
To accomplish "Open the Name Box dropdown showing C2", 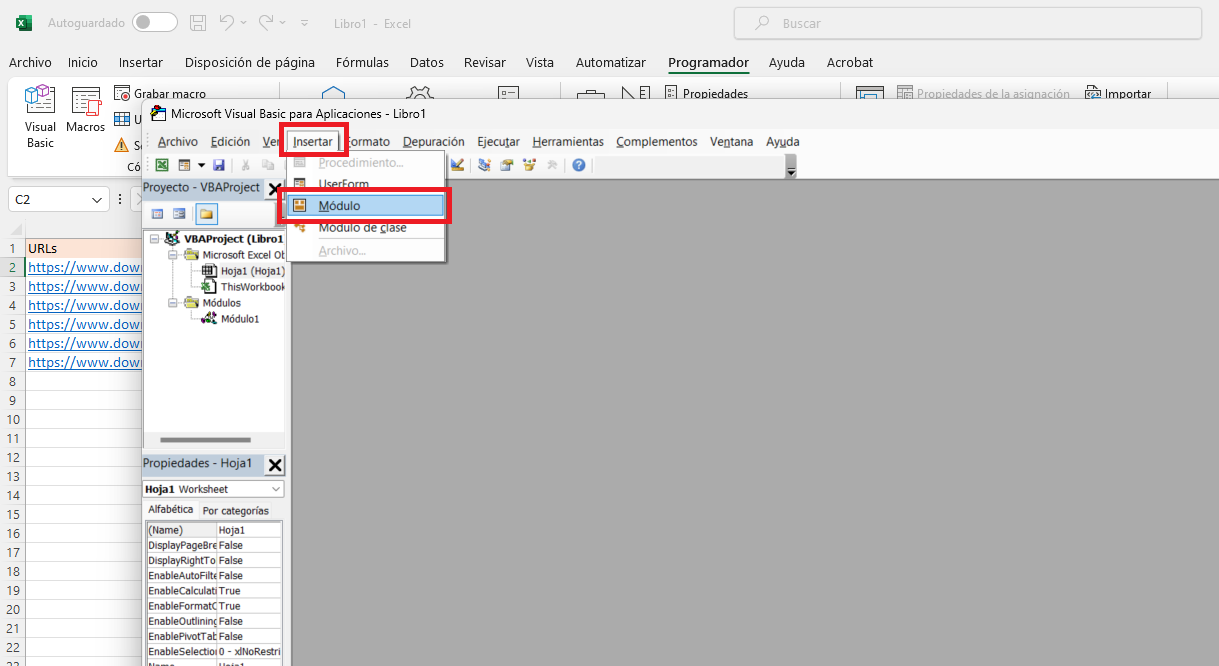I will [98, 200].
